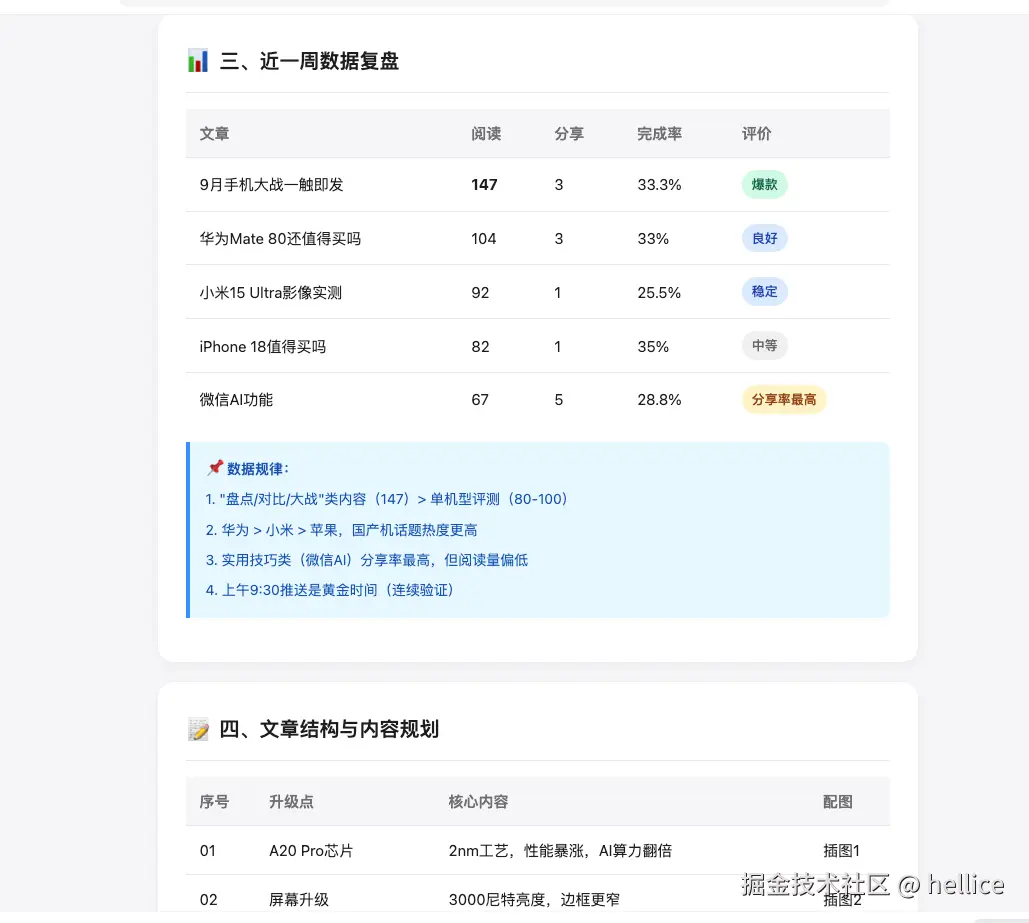Select rule 1 about 盘点/对比/大战 content

(x=387, y=499)
